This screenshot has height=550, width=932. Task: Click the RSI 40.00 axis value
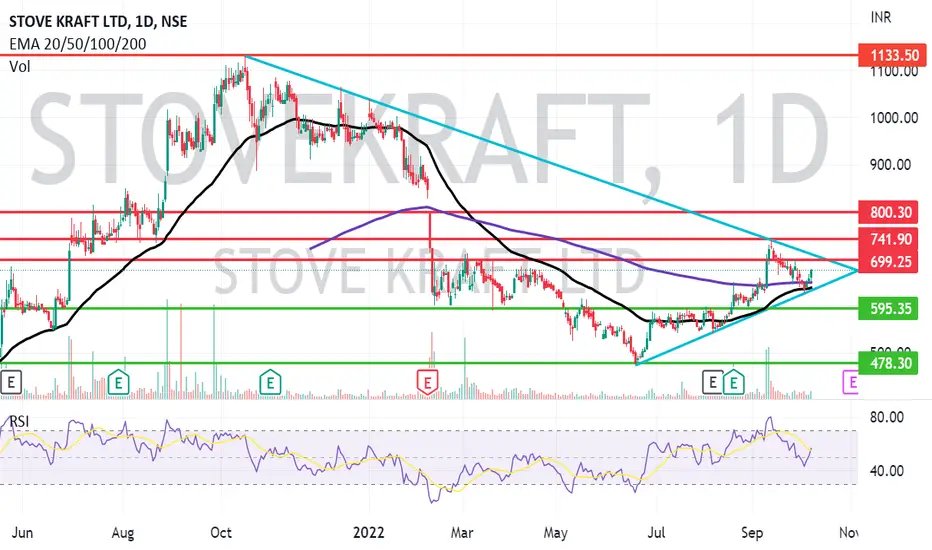(x=886, y=471)
